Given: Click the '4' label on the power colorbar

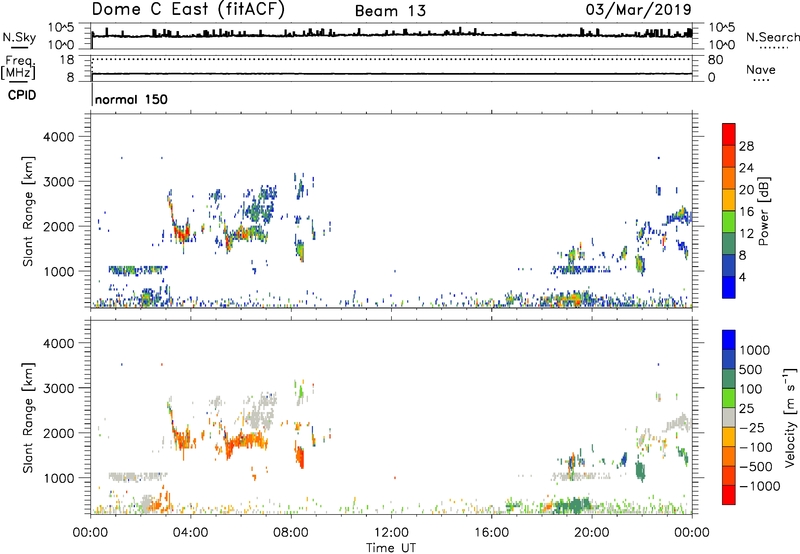Looking at the screenshot, I should 743,277.
